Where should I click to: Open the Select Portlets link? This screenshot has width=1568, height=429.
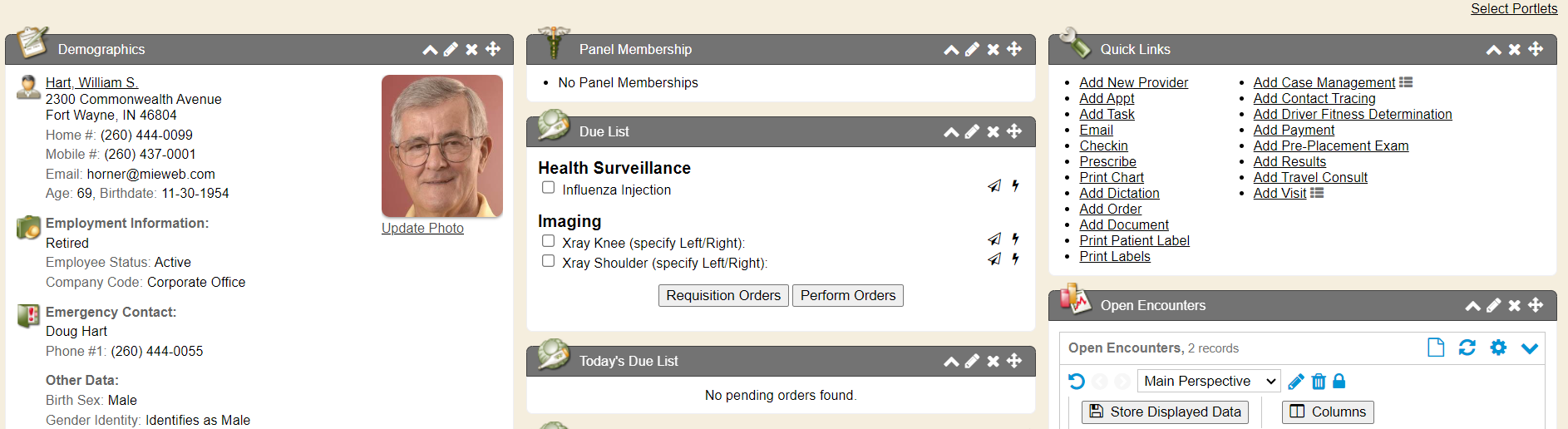[x=1514, y=8]
